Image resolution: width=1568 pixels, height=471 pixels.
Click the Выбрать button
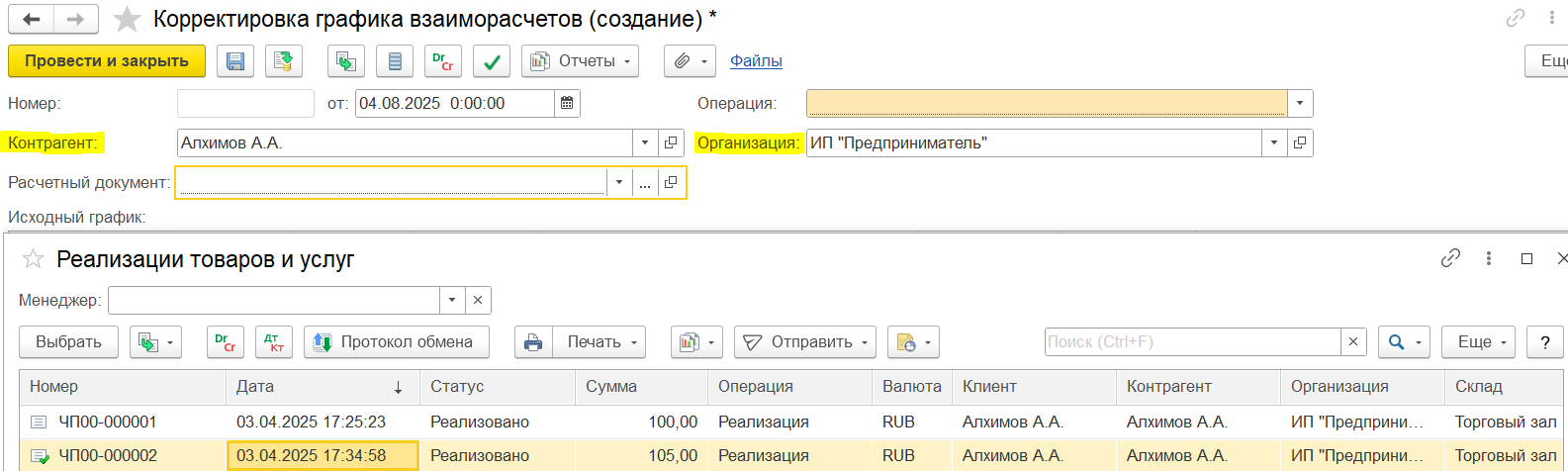(68, 342)
